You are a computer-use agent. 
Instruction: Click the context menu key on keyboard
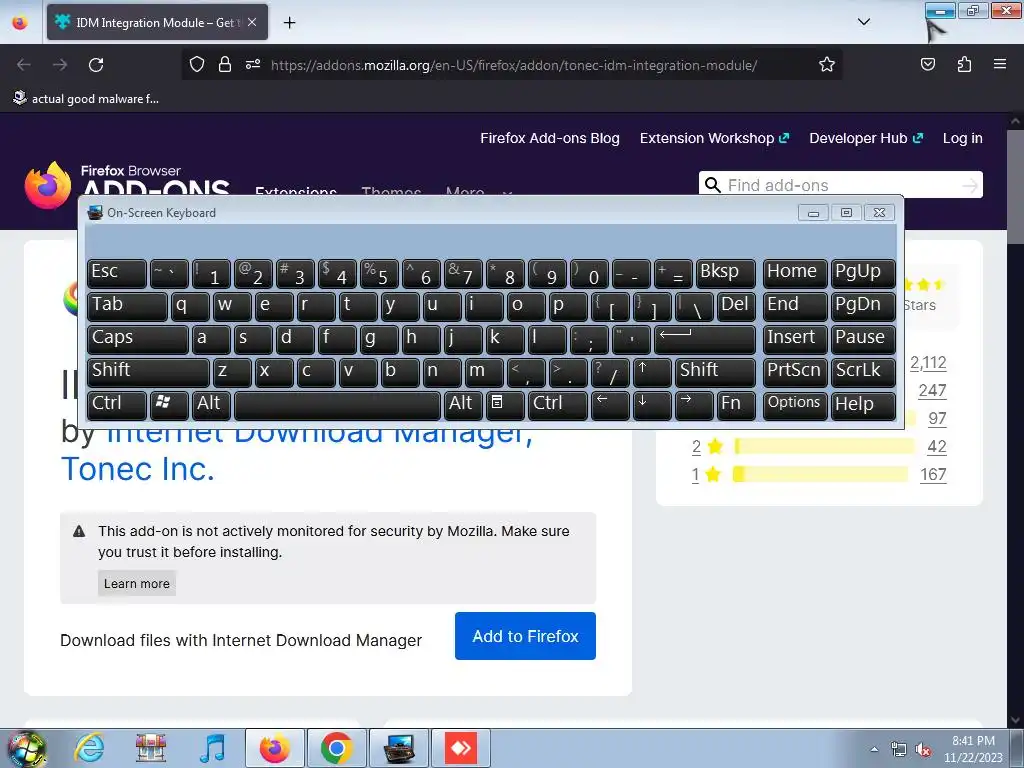coord(504,404)
